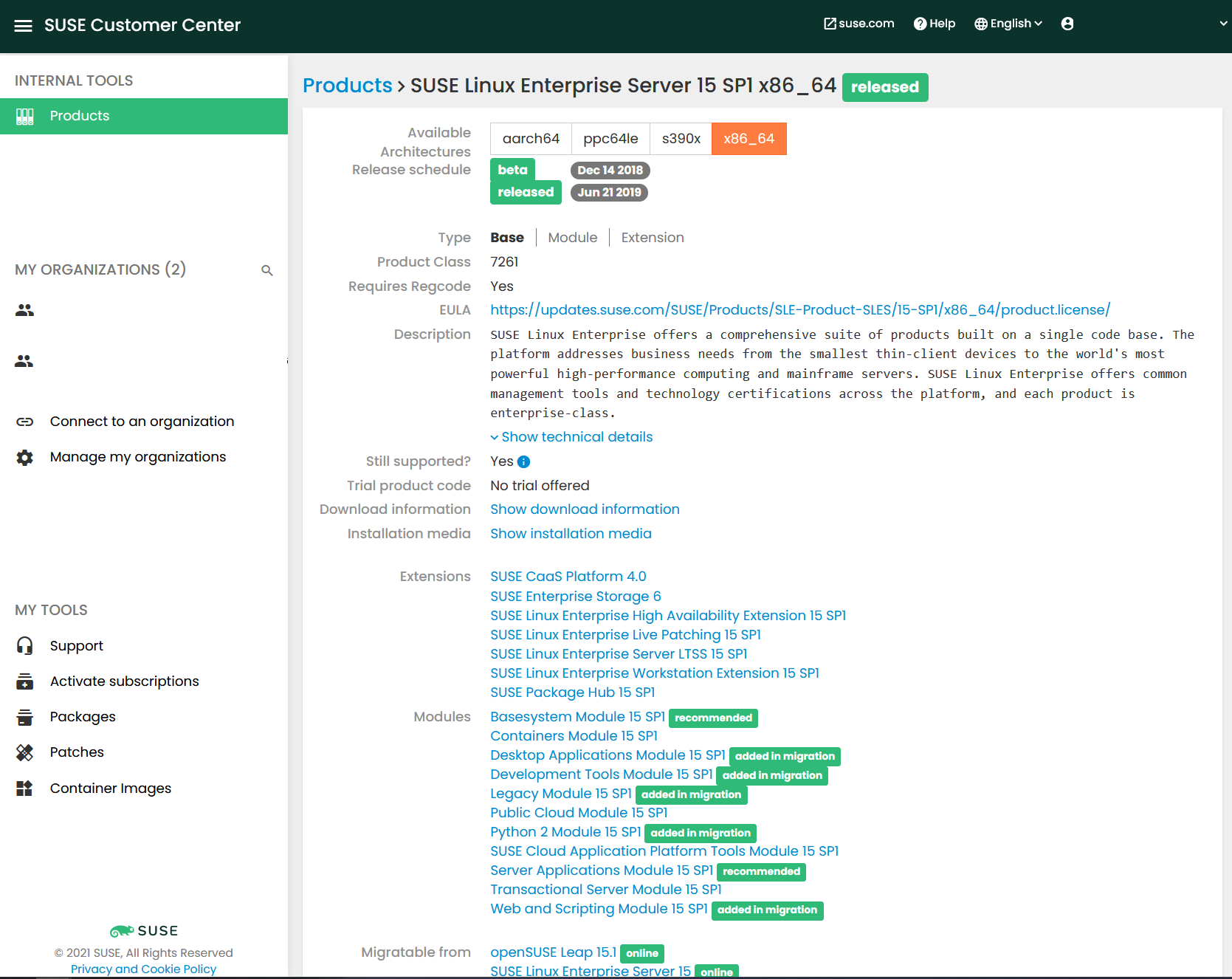Open Products in the sidebar

80,116
